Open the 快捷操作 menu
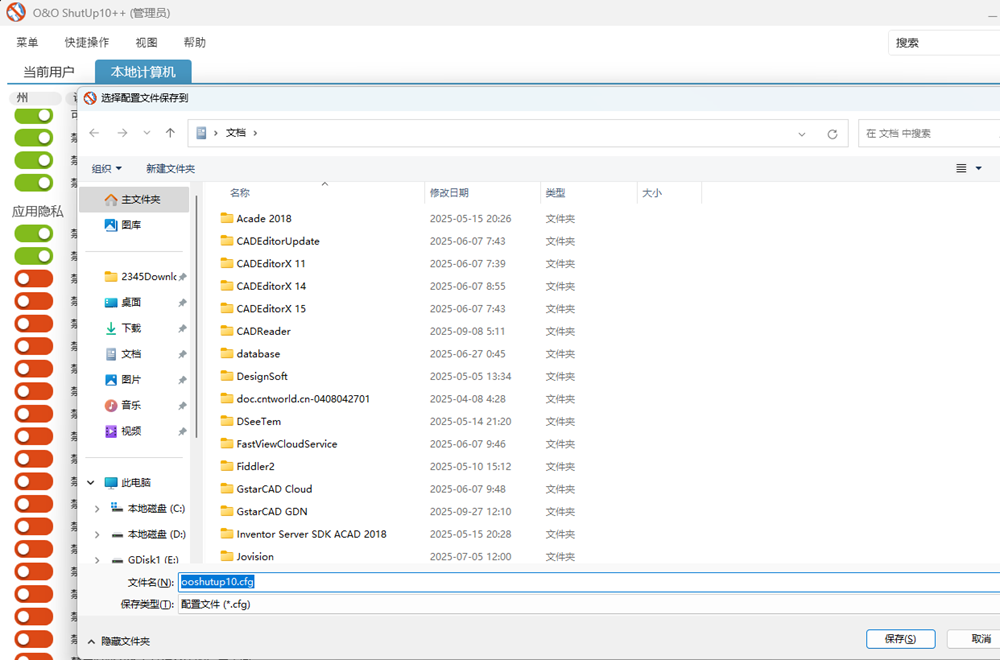 click(87, 43)
